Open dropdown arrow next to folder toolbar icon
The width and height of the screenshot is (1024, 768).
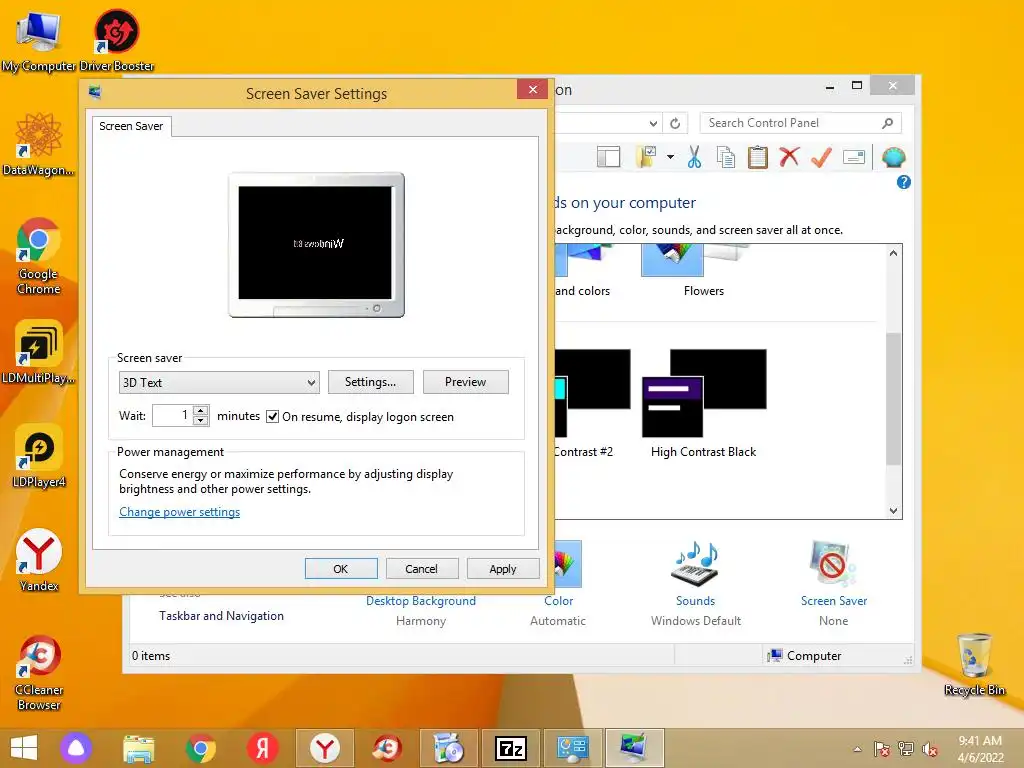tap(670, 157)
